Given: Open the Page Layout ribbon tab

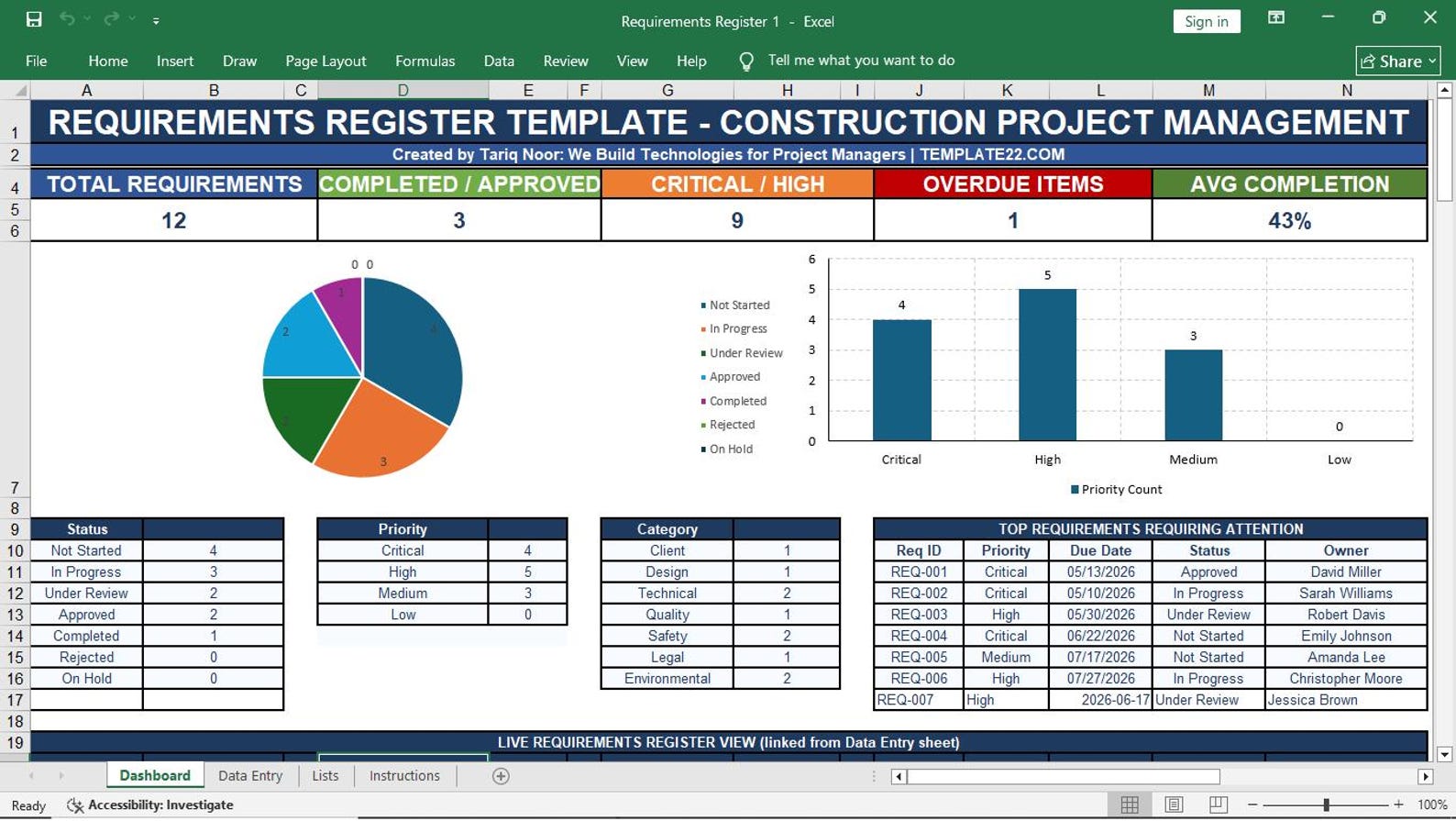Looking at the screenshot, I should coord(325,61).
